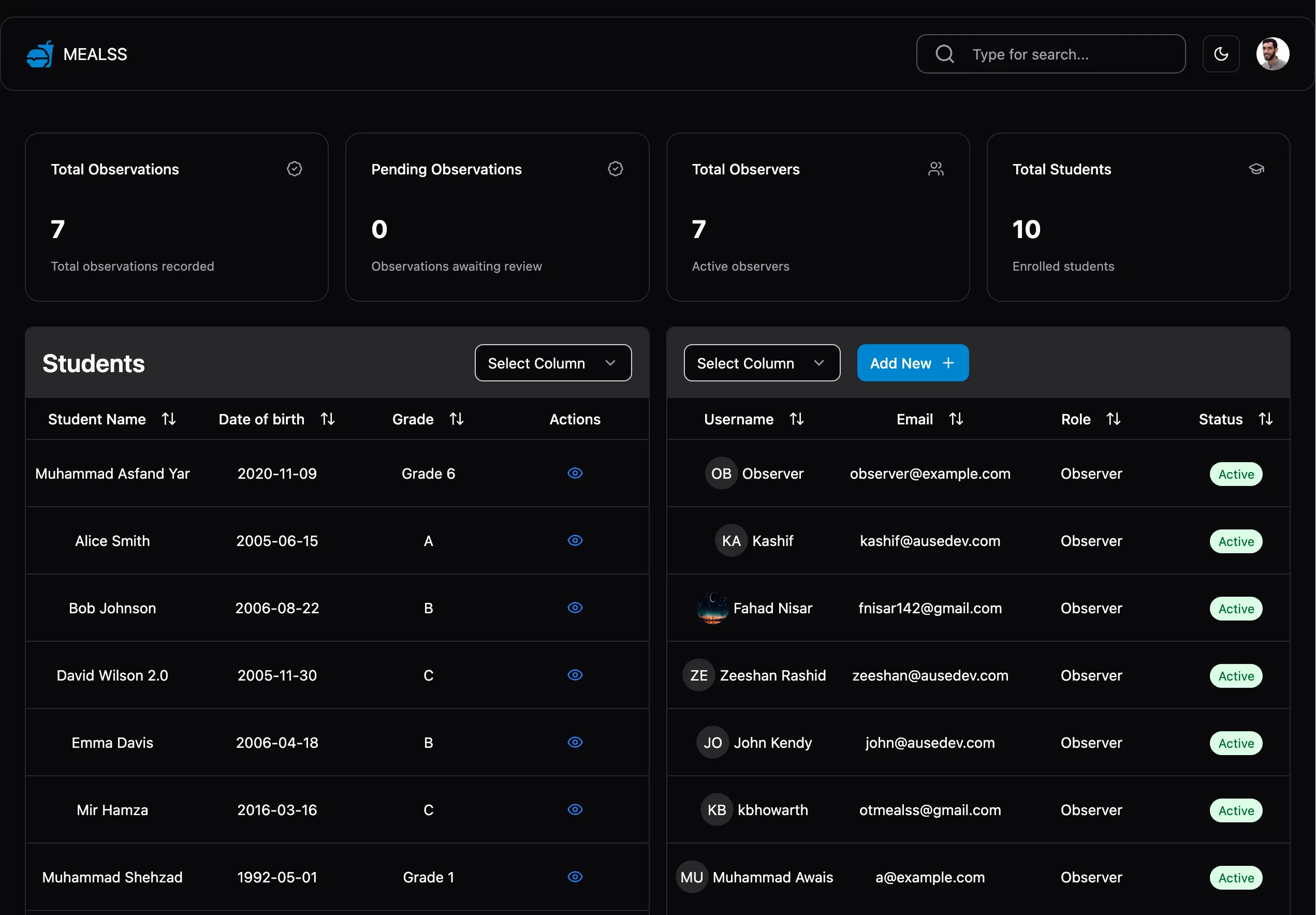Click the Add New button
Viewport: 1316px width, 915px height.
coord(913,363)
